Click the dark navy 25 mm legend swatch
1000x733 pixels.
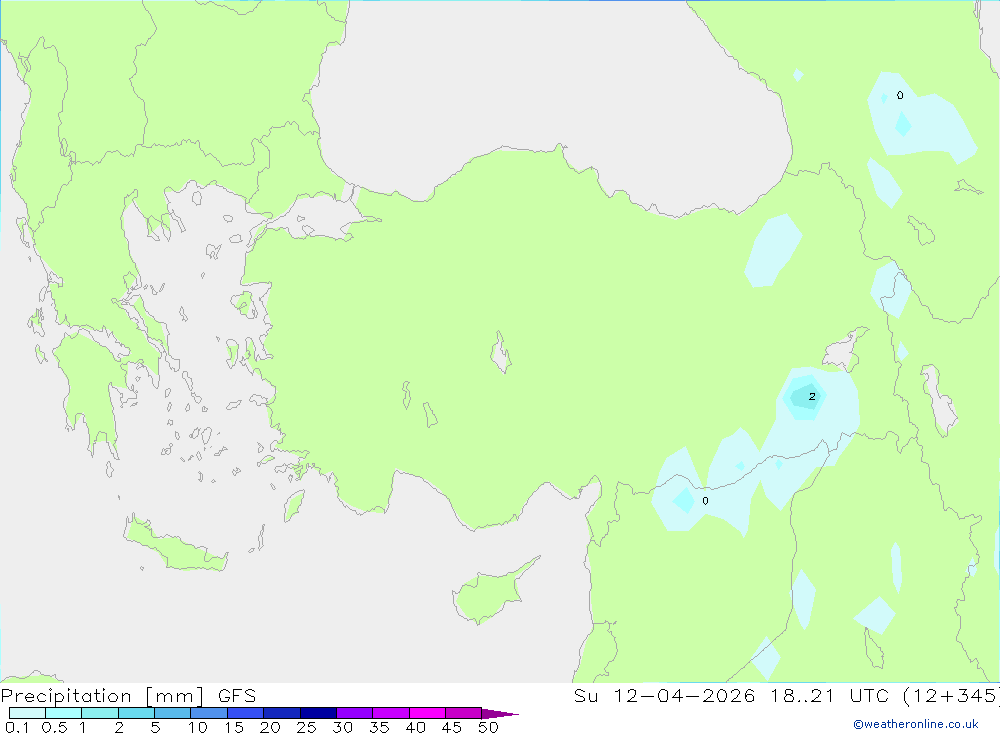pyautogui.click(x=318, y=713)
